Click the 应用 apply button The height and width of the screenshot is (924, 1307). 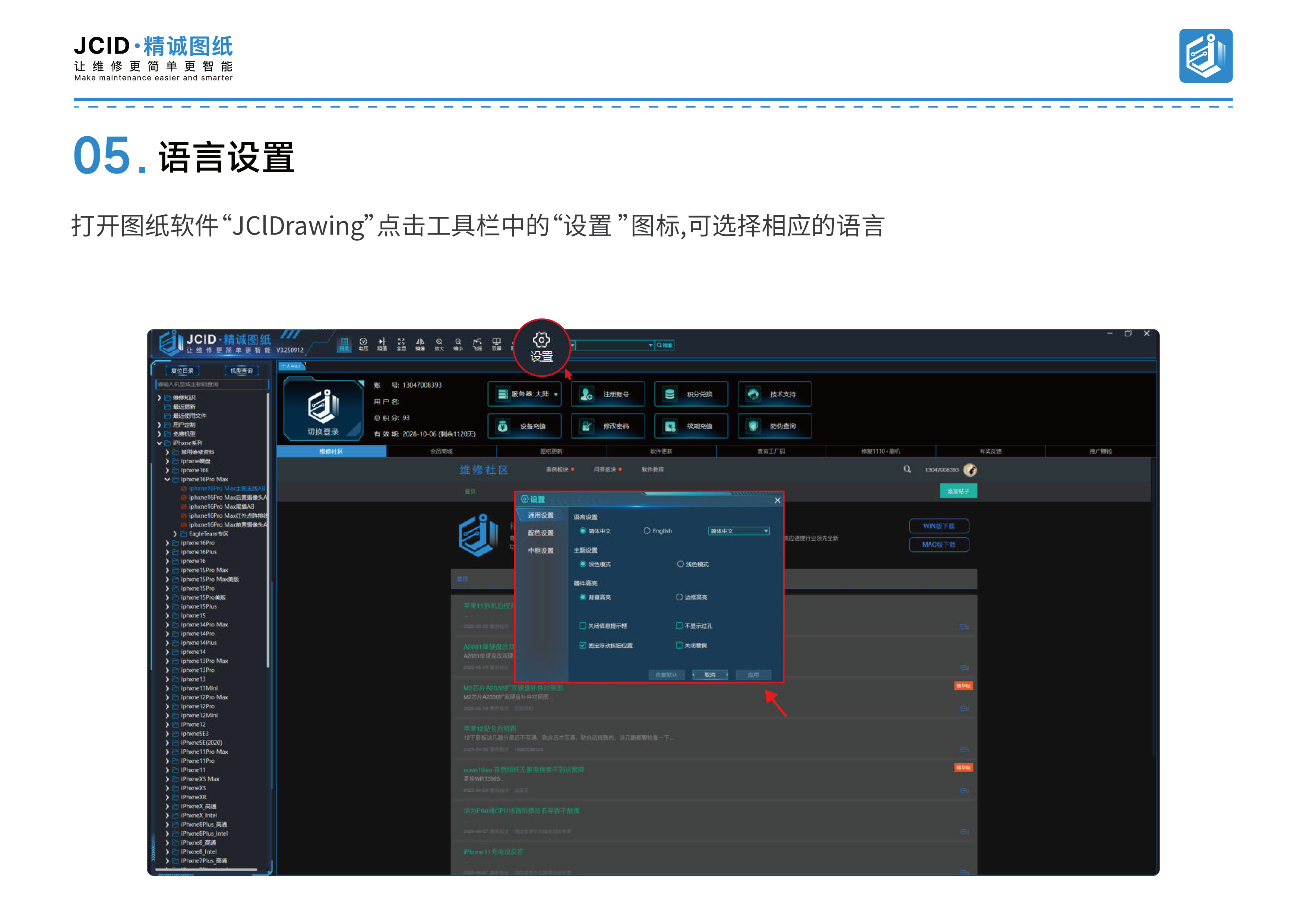(753, 675)
